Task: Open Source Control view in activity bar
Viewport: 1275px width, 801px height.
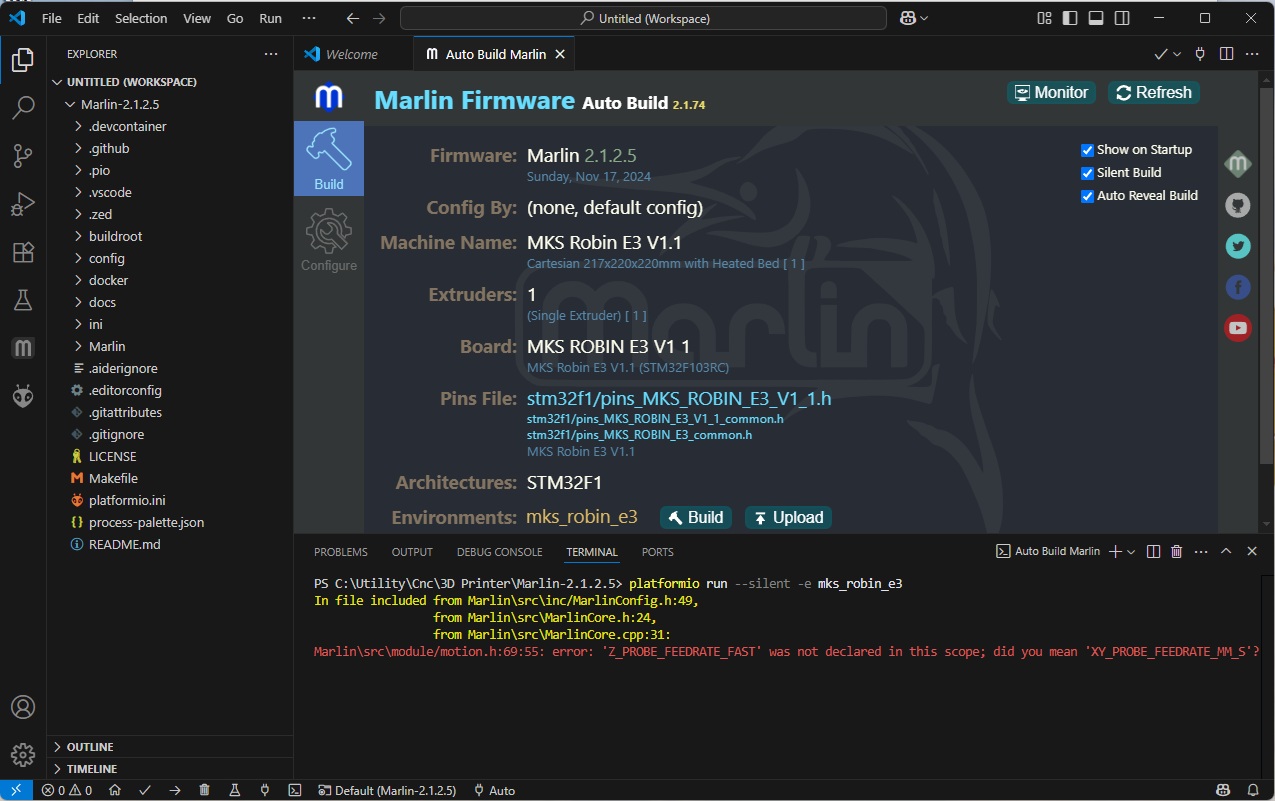Action: pyautogui.click(x=22, y=156)
